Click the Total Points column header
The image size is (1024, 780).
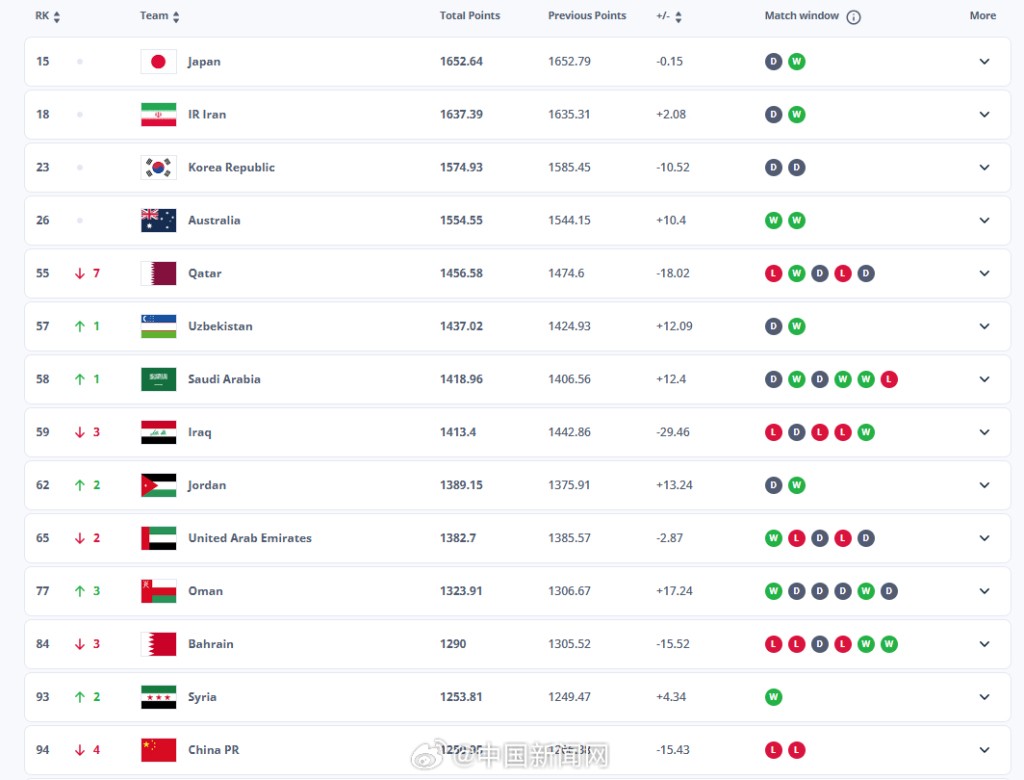470,16
